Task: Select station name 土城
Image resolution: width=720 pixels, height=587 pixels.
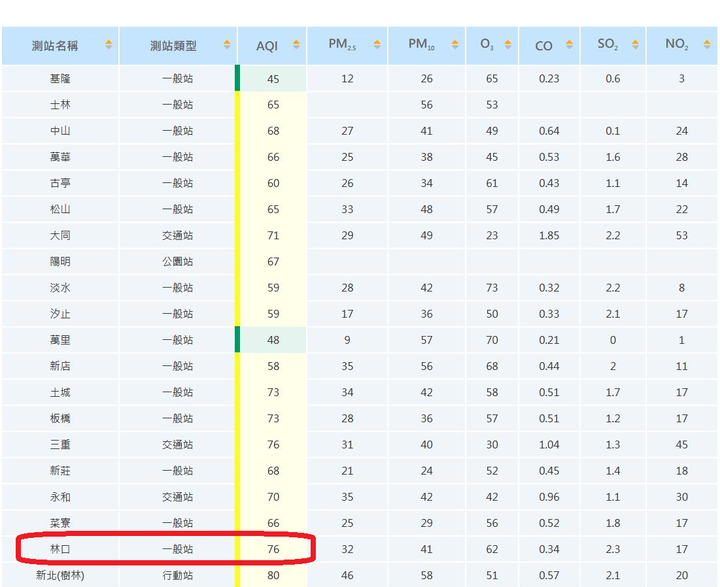Action: click(60, 392)
